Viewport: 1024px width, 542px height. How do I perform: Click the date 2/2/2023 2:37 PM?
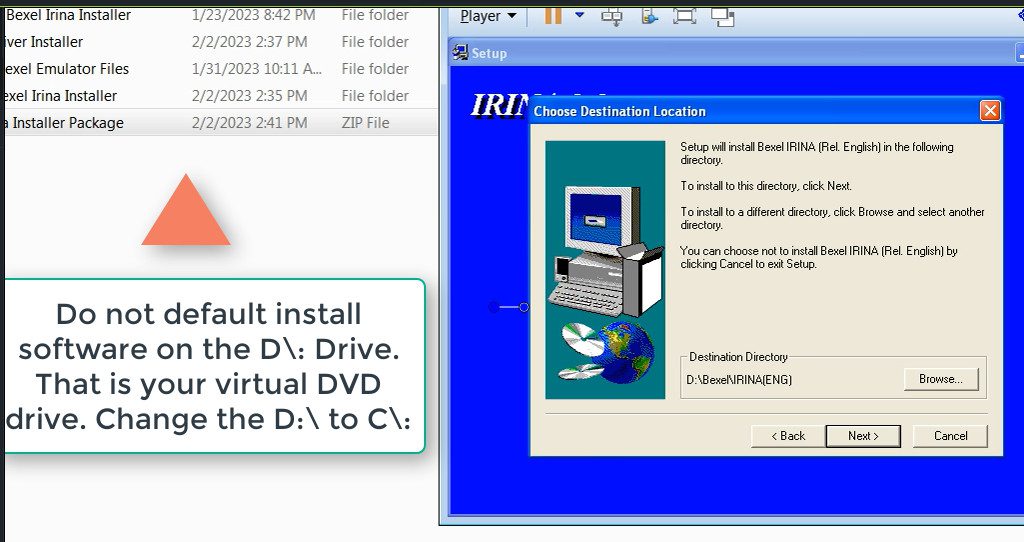coord(249,42)
